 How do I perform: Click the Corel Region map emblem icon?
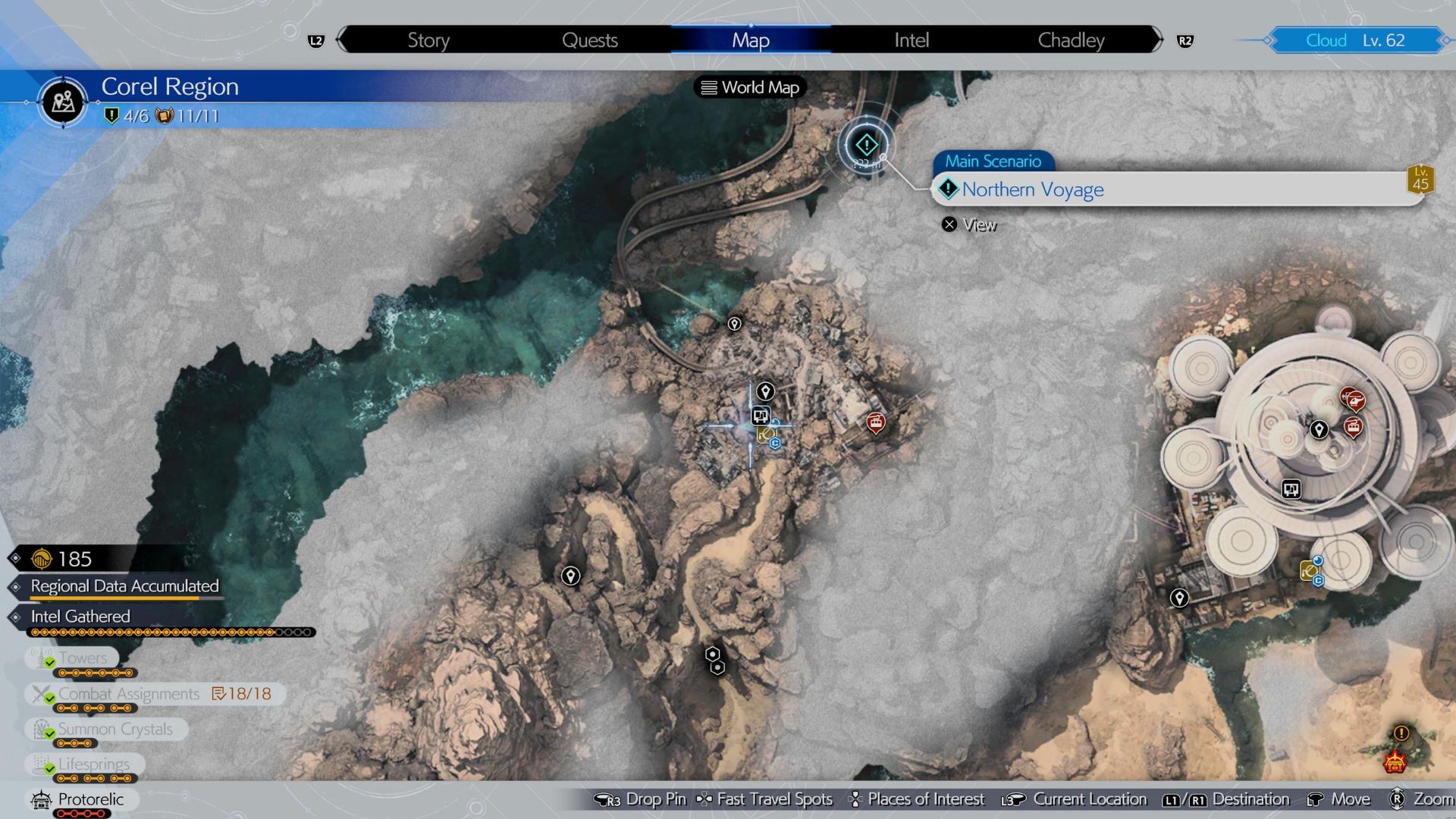click(x=64, y=102)
